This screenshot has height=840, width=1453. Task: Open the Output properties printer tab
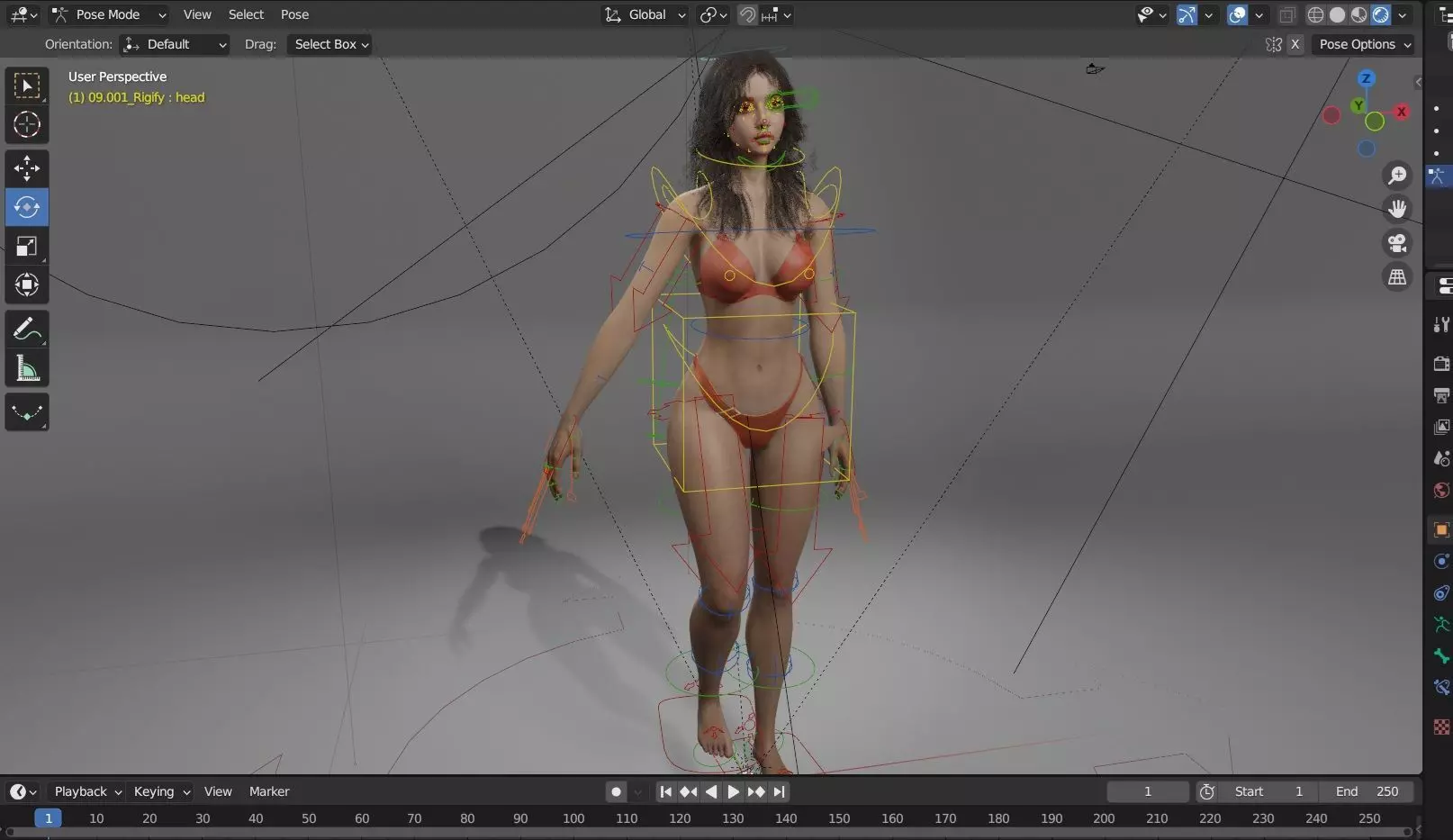coord(1441,394)
